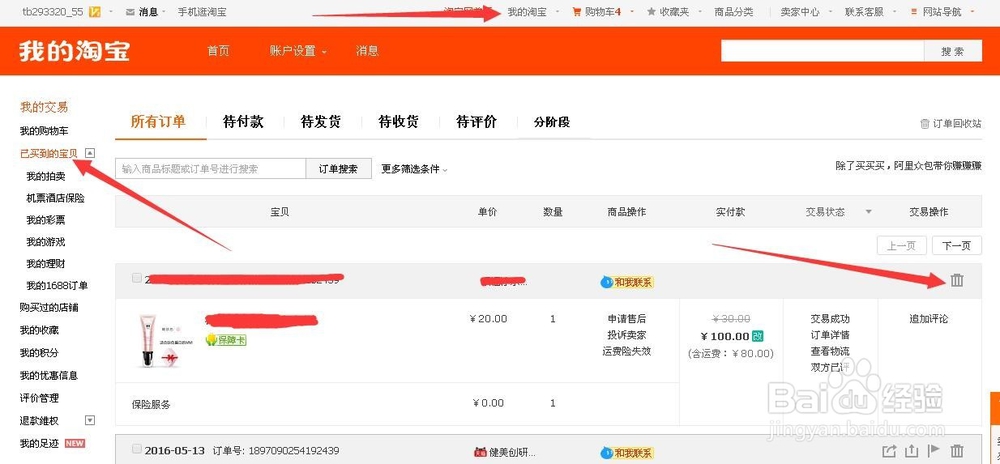Image resolution: width=1000 pixels, height=464 pixels.
Task: Click the 上一页 button
Action: tap(902, 246)
